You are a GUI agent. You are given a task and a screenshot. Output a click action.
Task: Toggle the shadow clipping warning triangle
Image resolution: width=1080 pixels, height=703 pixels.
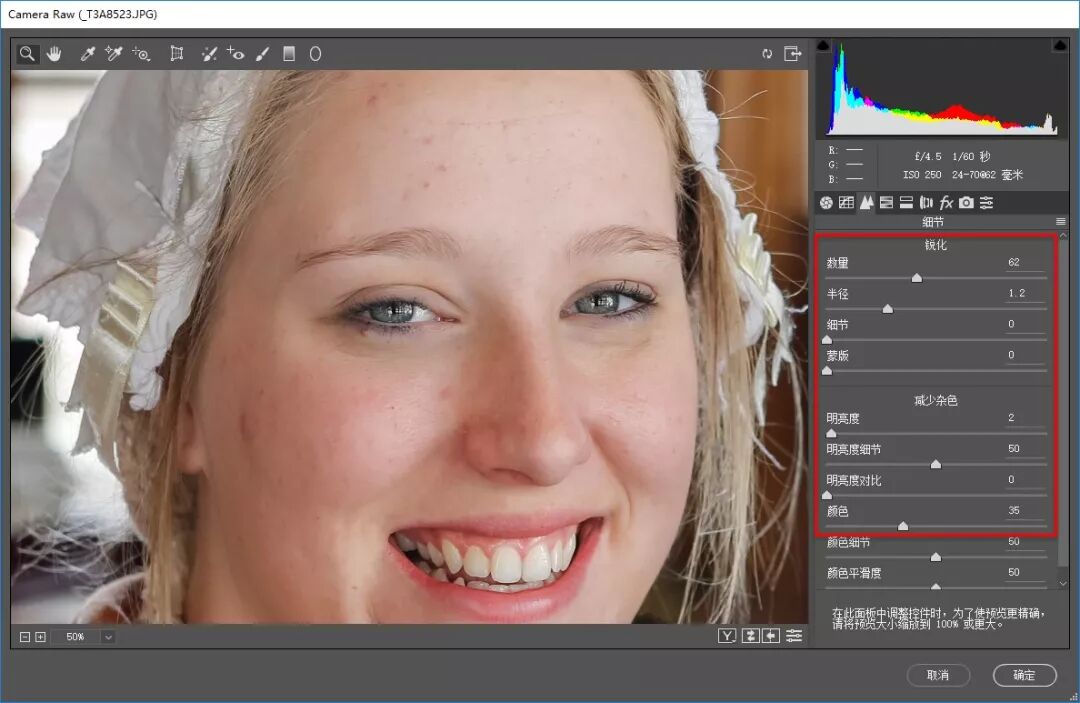pos(822,45)
